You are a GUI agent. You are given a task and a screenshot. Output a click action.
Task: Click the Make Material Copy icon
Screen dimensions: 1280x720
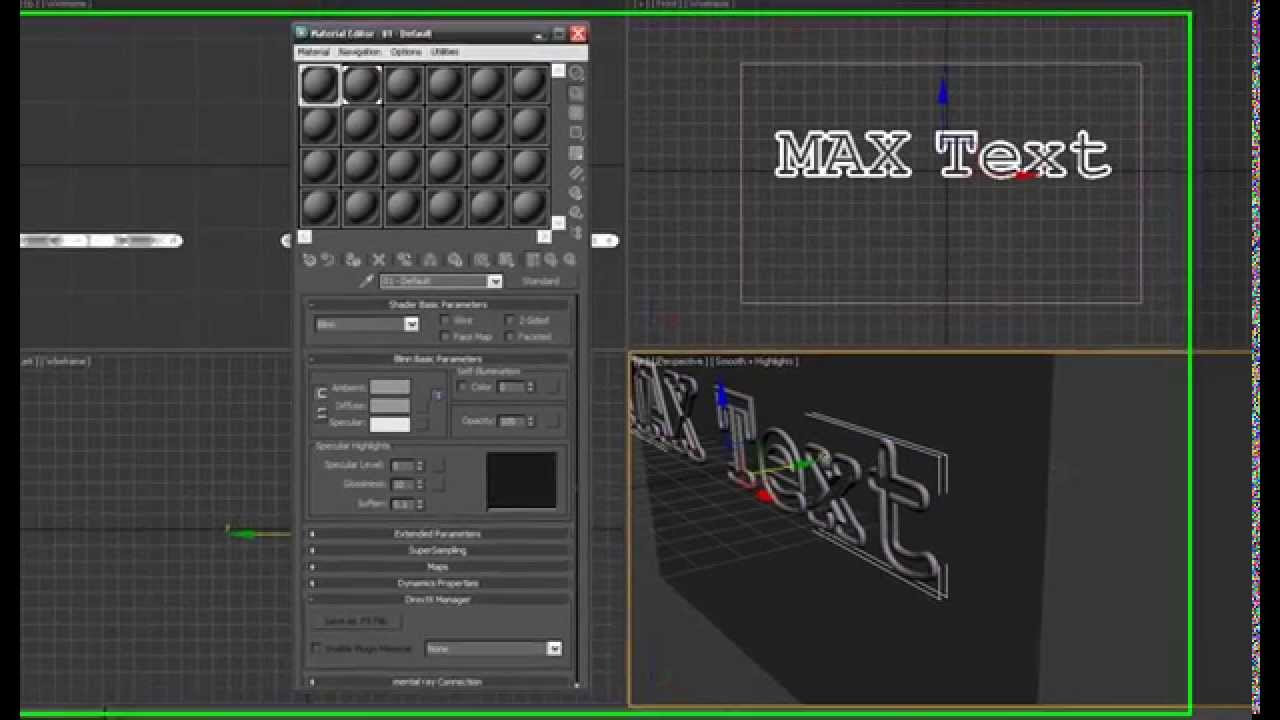(x=404, y=260)
